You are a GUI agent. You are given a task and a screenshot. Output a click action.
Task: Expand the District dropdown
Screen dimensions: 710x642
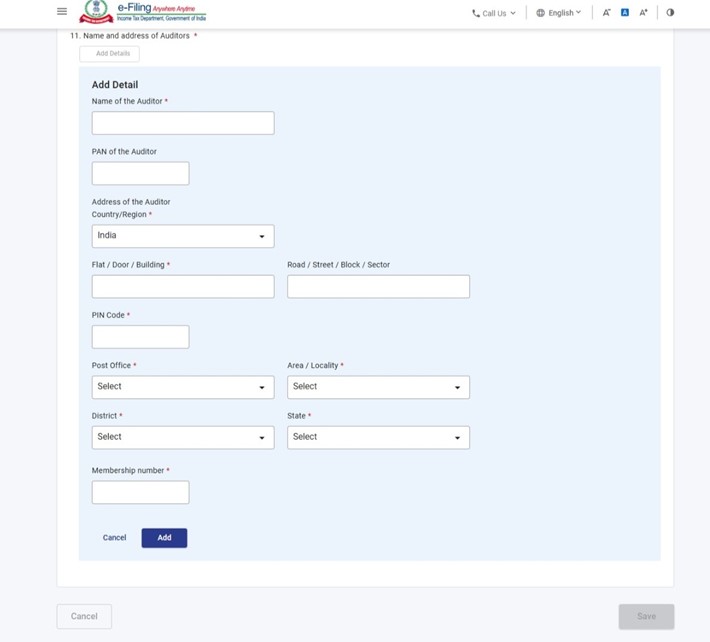tap(182, 437)
